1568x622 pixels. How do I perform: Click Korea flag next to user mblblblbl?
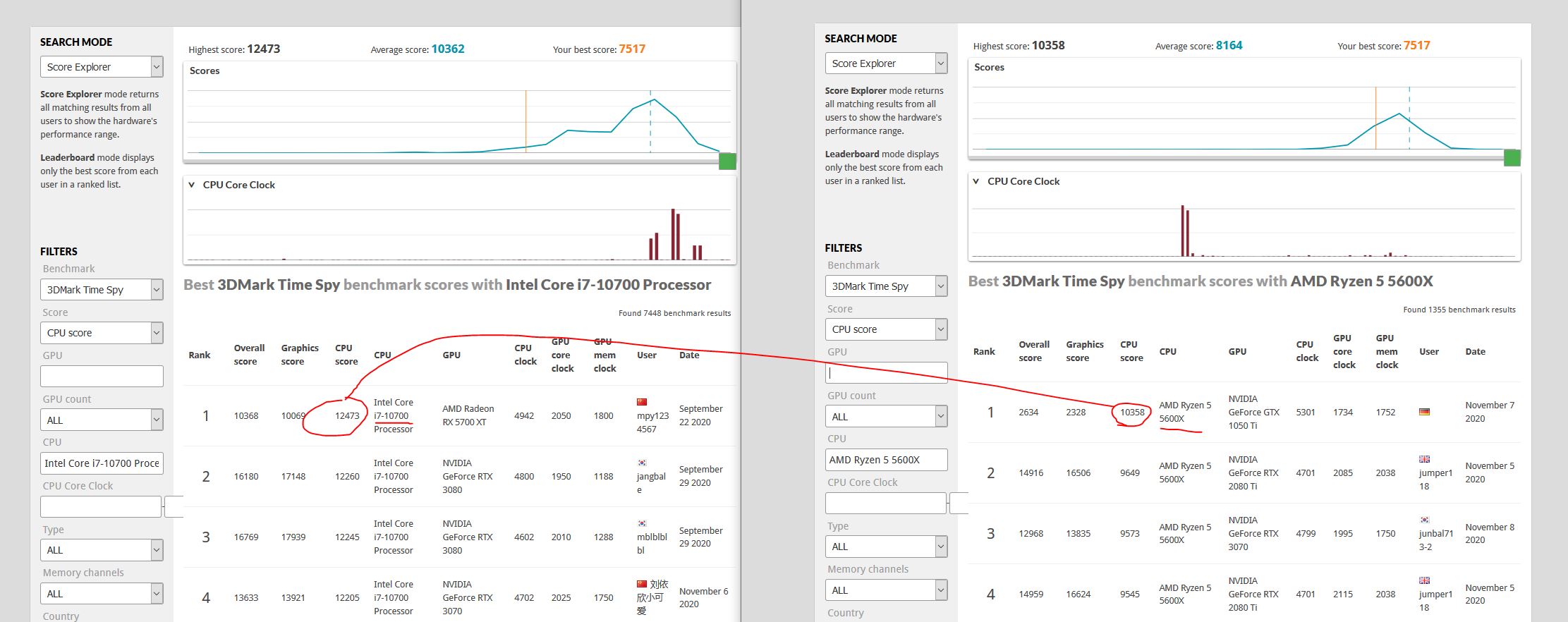[642, 523]
